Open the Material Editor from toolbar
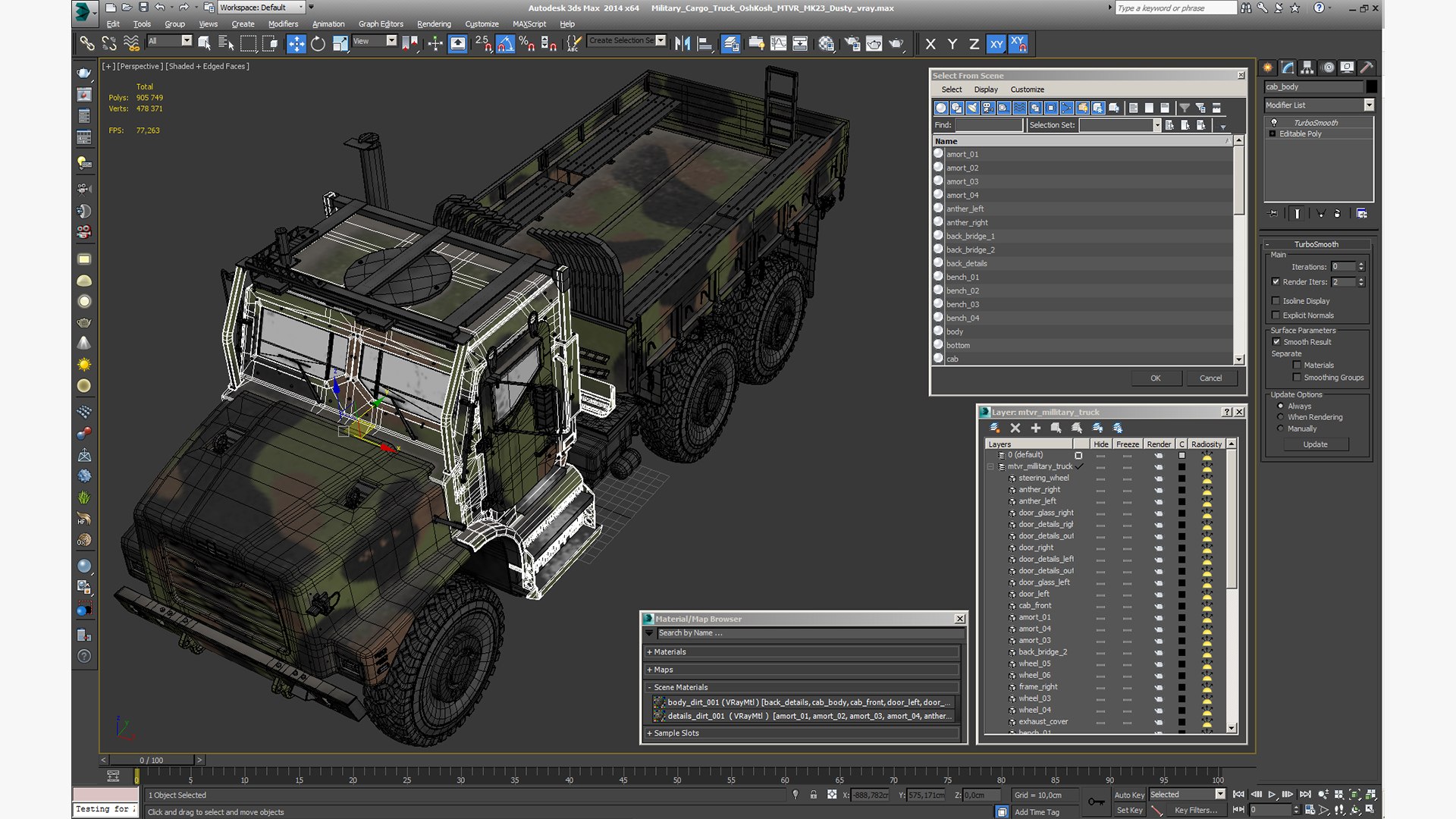This screenshot has height=819, width=1456. click(x=826, y=44)
